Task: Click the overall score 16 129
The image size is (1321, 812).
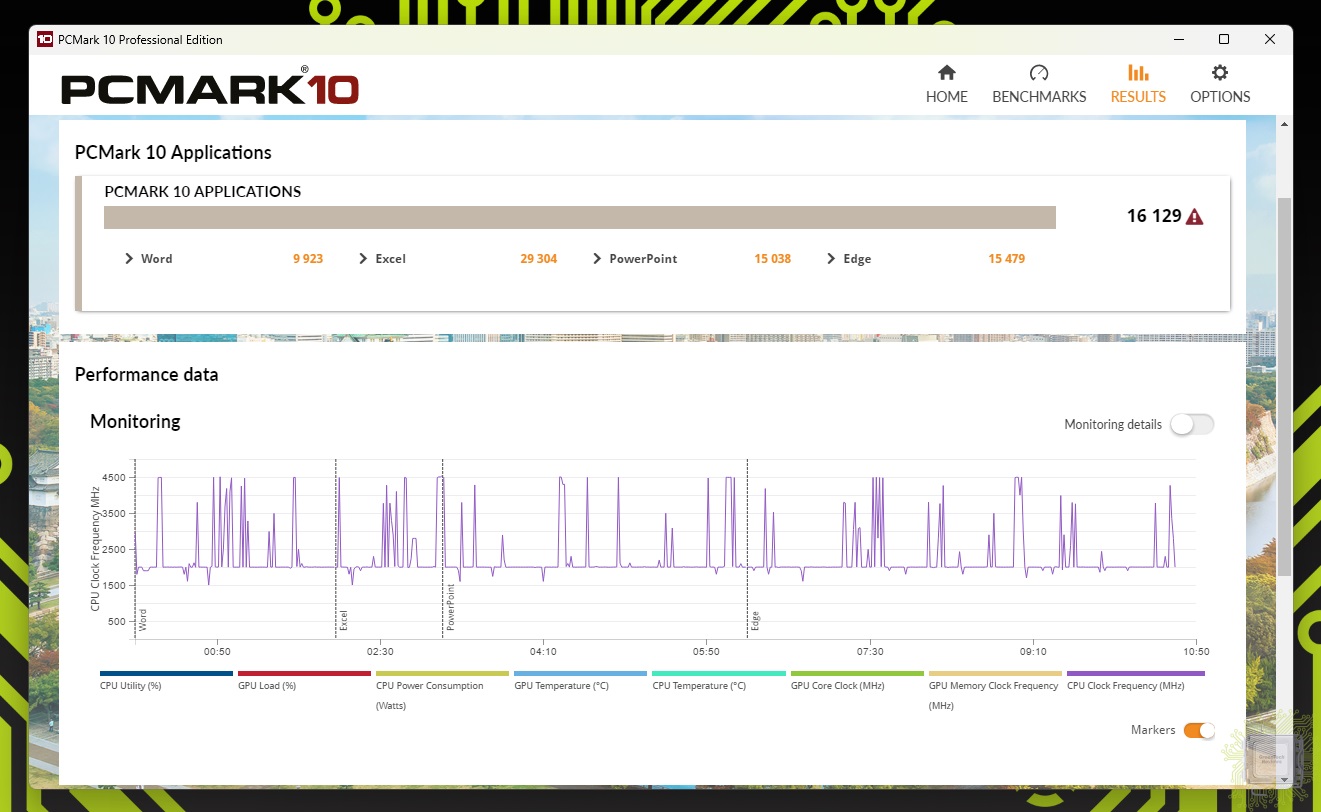Action: point(1154,216)
